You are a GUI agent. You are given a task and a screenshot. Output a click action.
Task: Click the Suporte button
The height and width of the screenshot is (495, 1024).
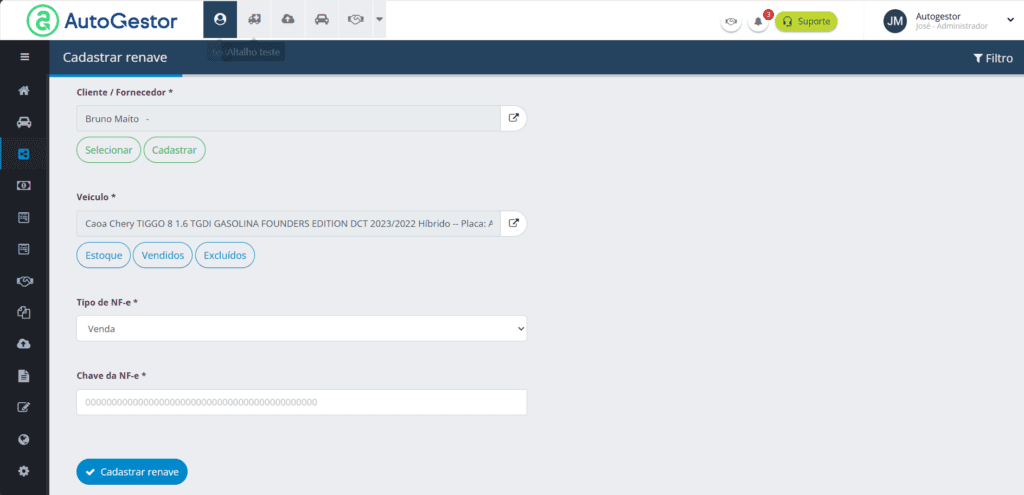click(x=806, y=21)
